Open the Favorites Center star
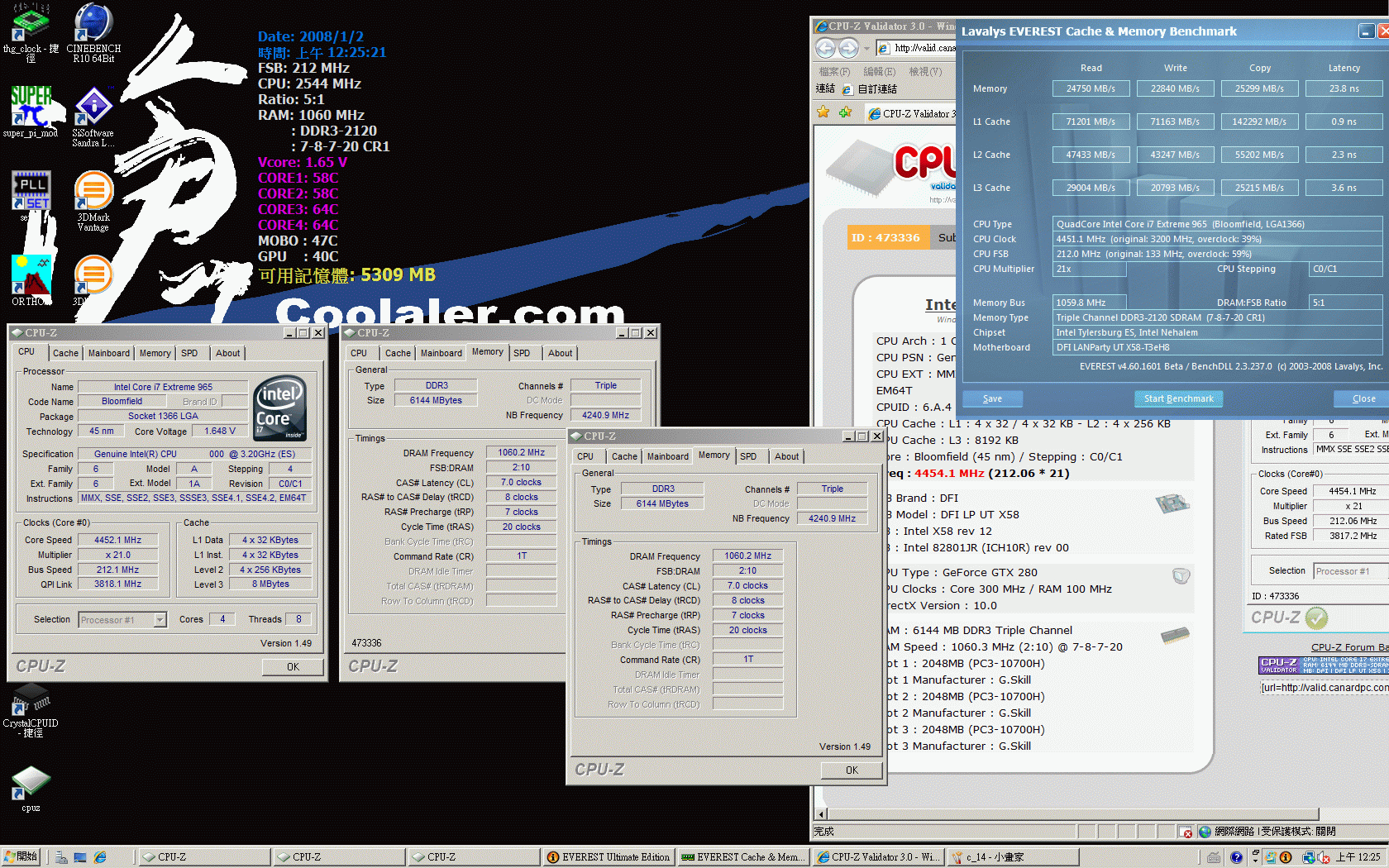 [823, 112]
